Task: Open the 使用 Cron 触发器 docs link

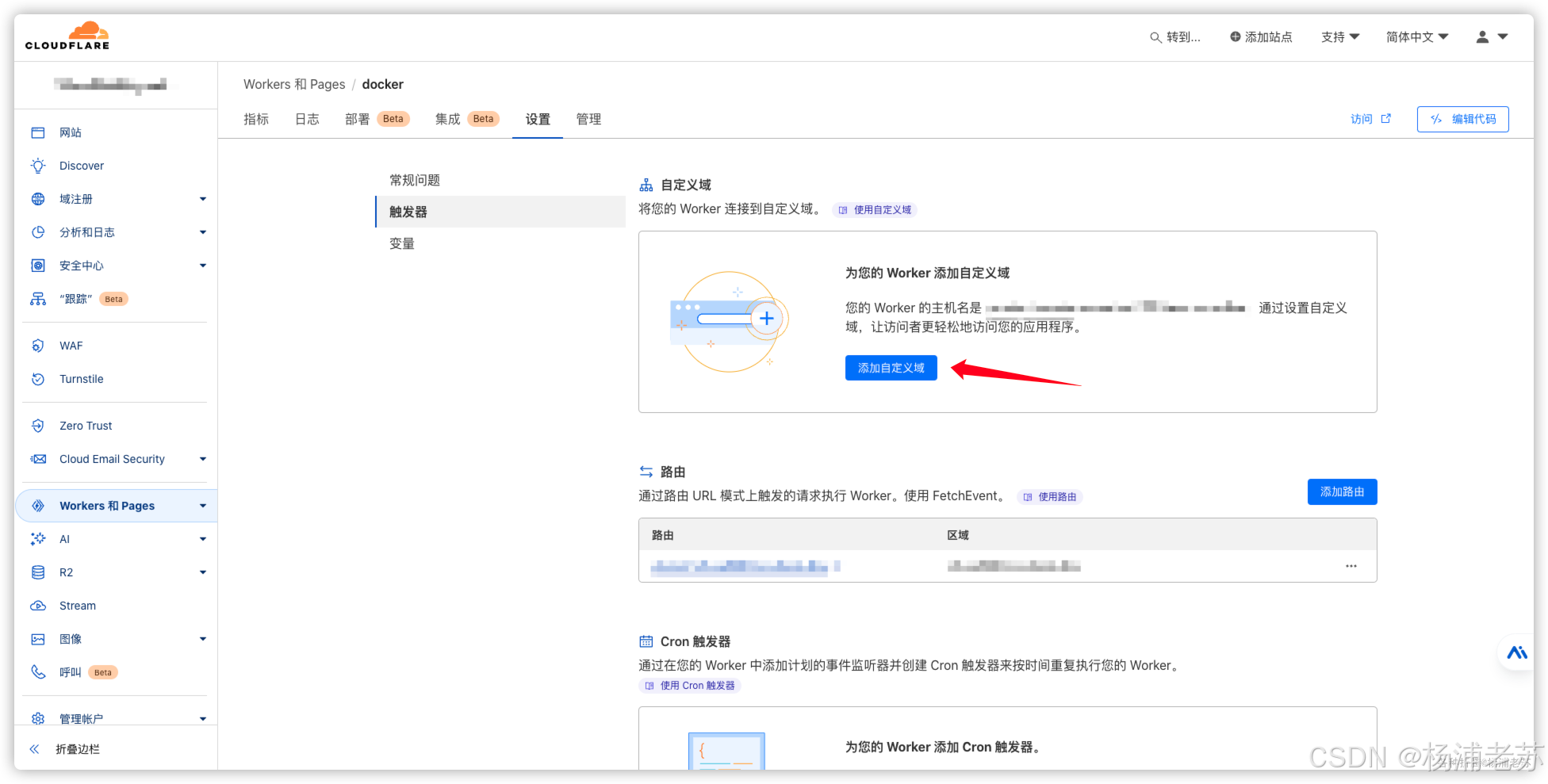Action: tap(690, 686)
